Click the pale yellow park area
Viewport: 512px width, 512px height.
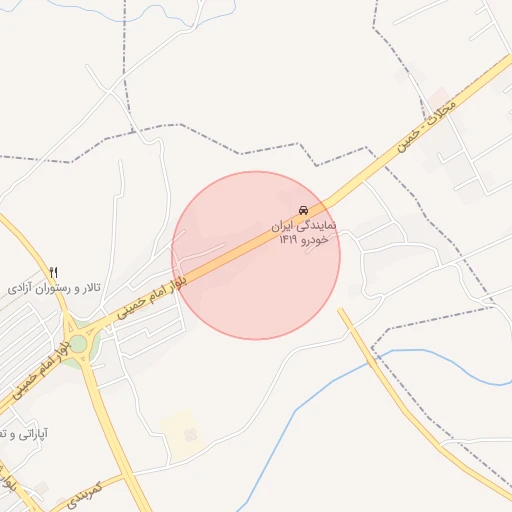point(182,434)
